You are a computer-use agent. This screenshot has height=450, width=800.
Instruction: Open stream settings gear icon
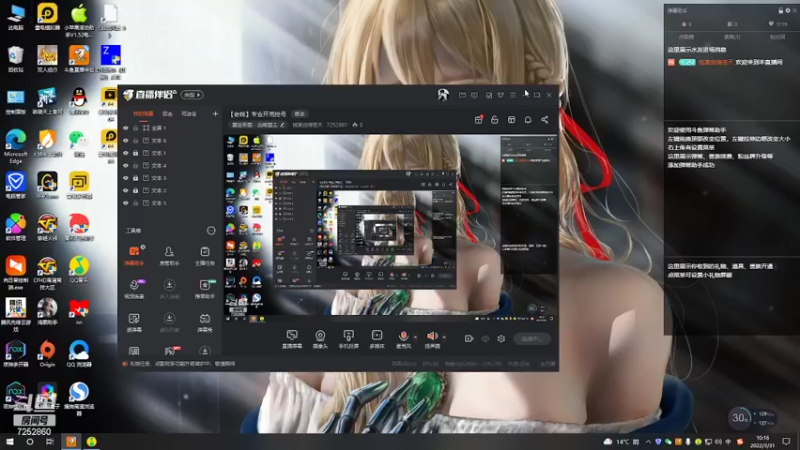point(501,339)
